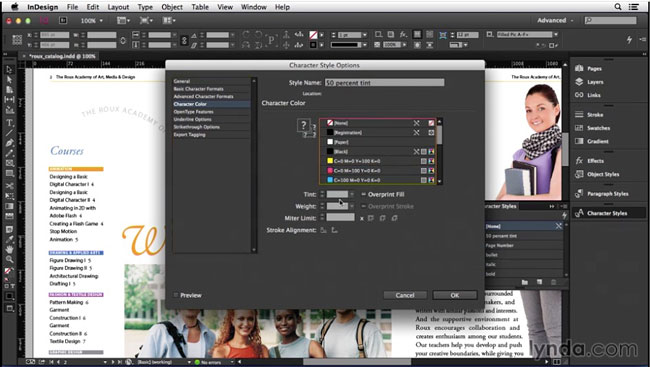Click new style icon in Character Styles panel
Screen dimensions: 650x367
539,282
